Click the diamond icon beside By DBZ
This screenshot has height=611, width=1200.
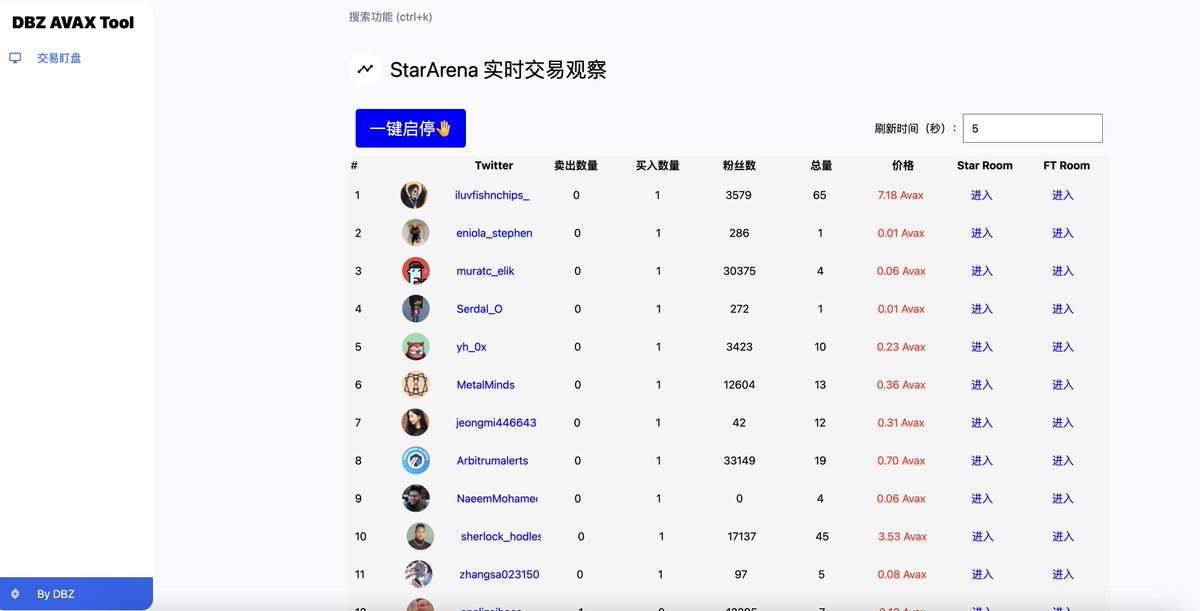point(15,594)
